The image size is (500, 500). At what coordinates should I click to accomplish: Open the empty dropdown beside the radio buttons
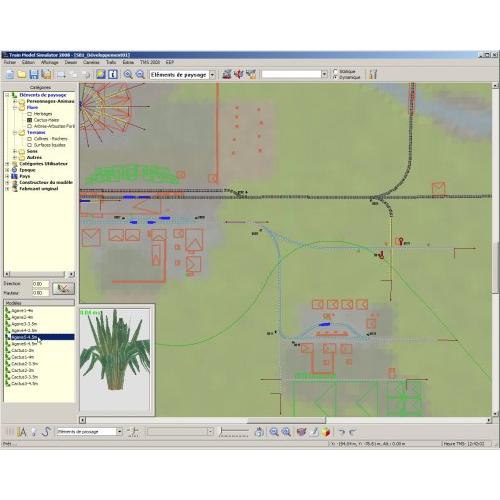[324, 74]
